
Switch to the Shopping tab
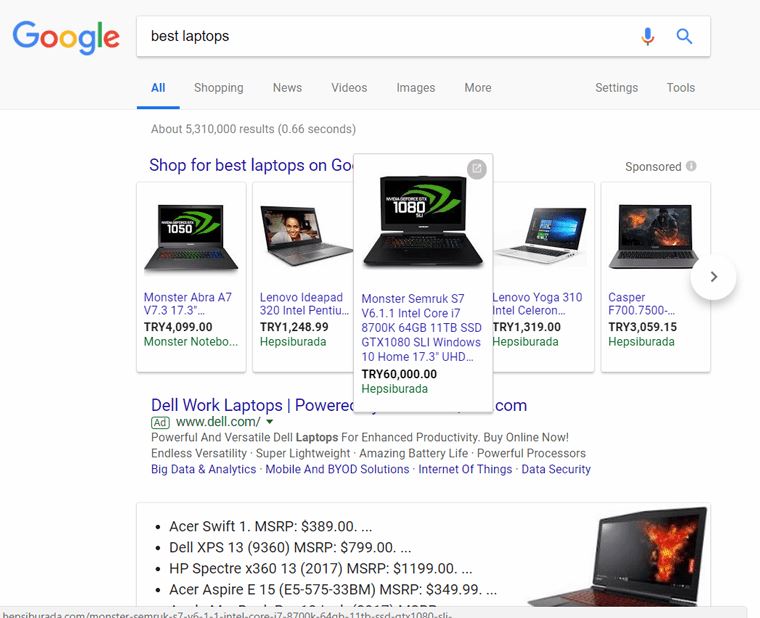[x=219, y=88]
